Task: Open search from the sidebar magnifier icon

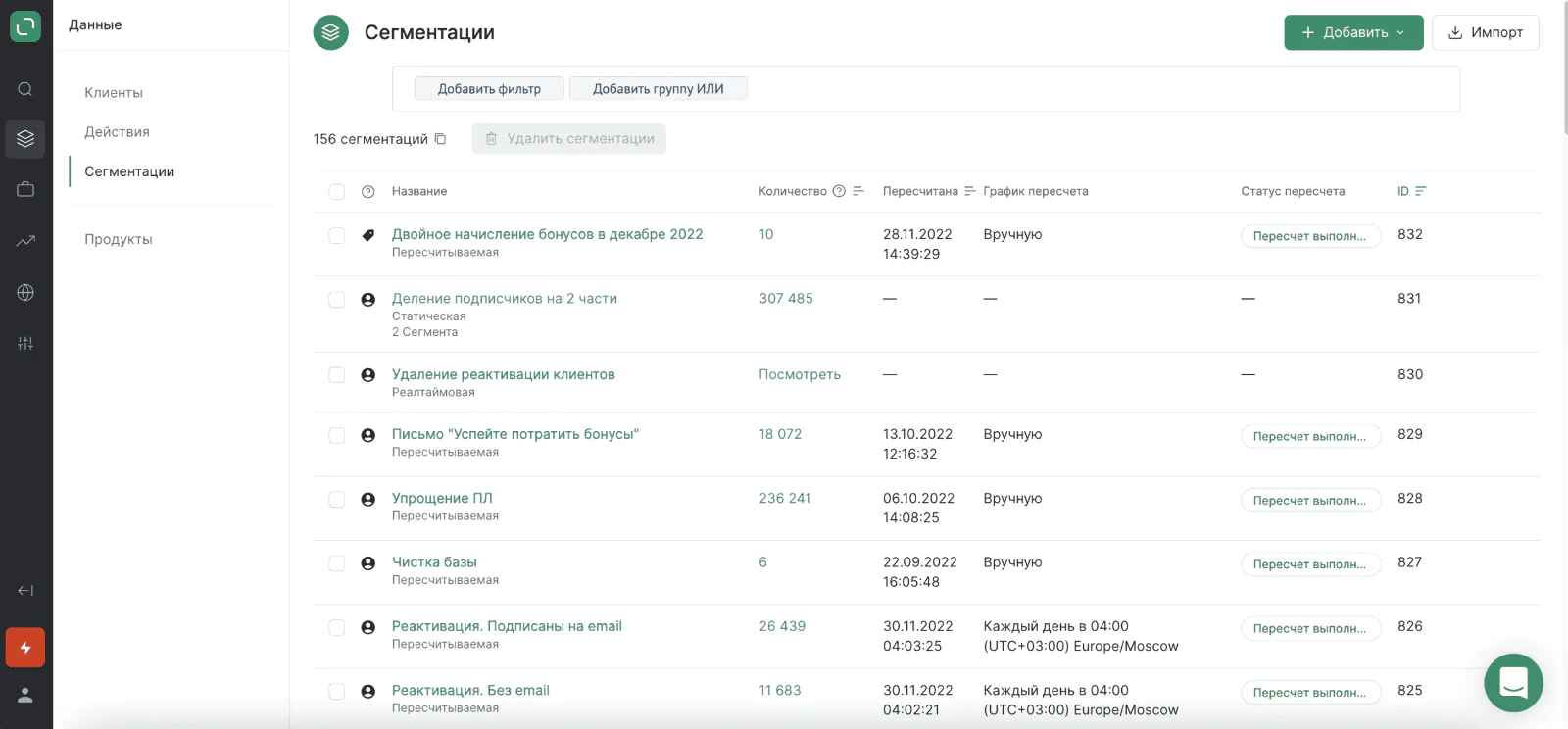Action: coord(25,89)
